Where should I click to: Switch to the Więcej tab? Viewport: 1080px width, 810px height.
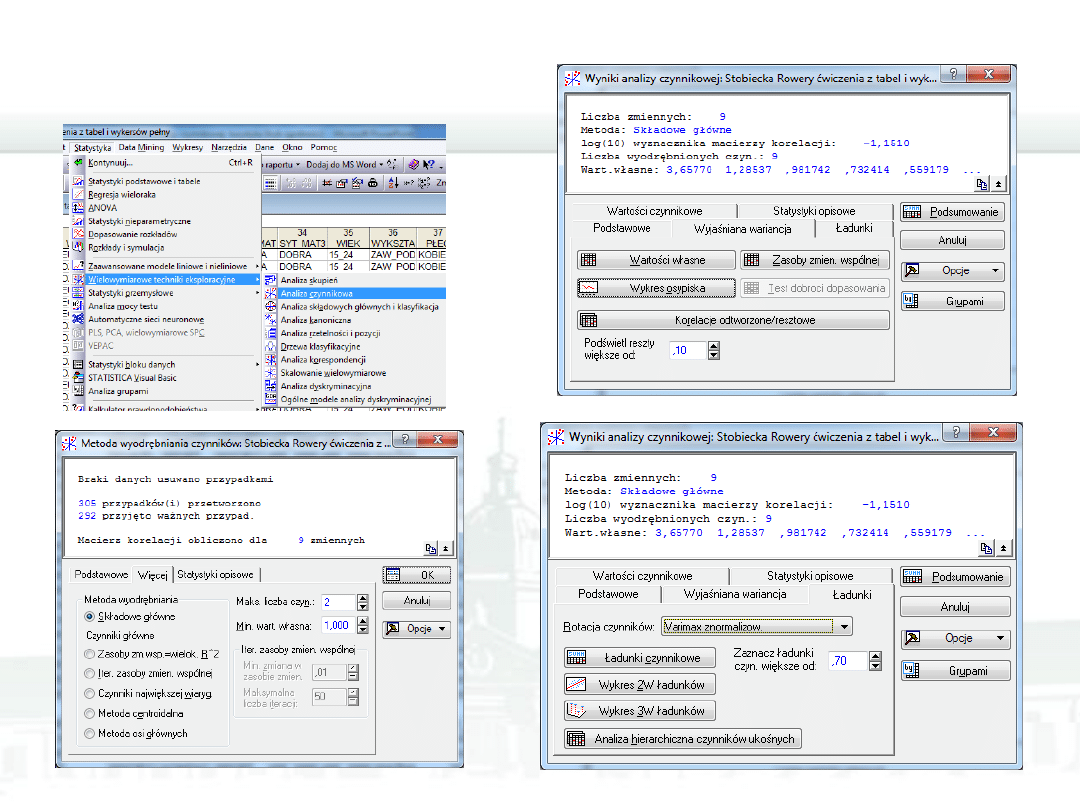tap(152, 575)
